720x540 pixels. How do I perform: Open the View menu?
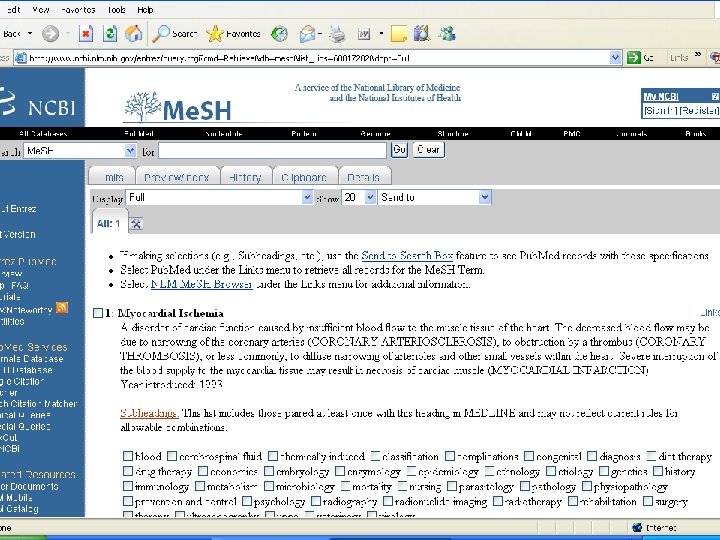pyautogui.click(x=41, y=10)
